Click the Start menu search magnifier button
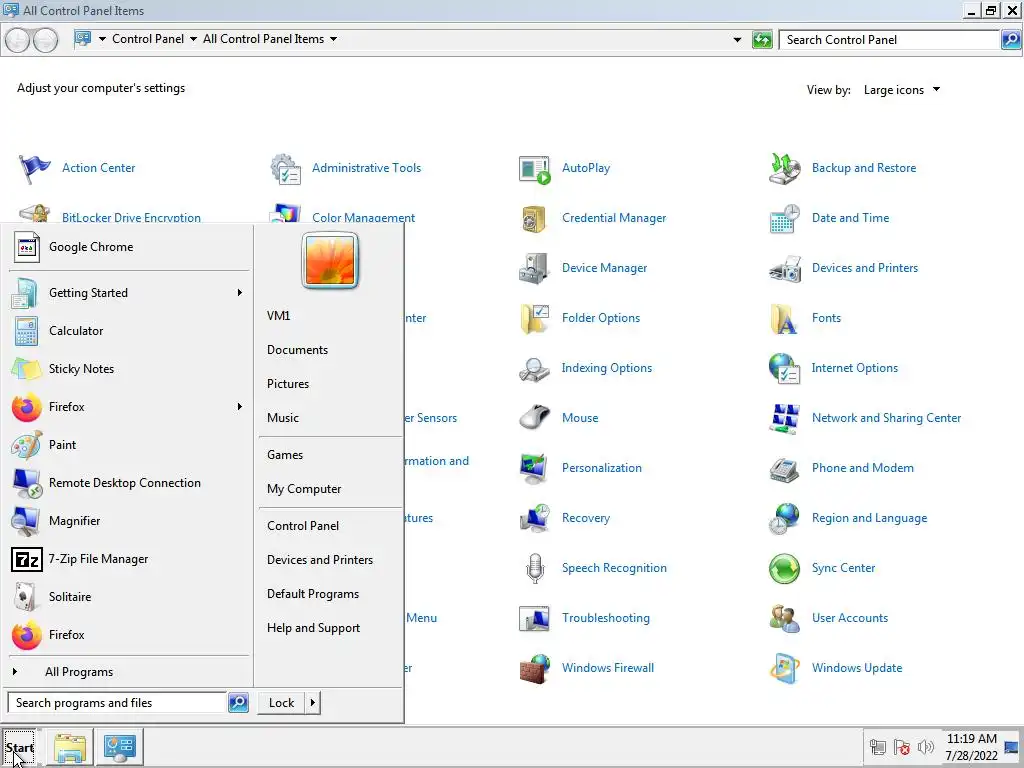1024x768 pixels. (238, 703)
